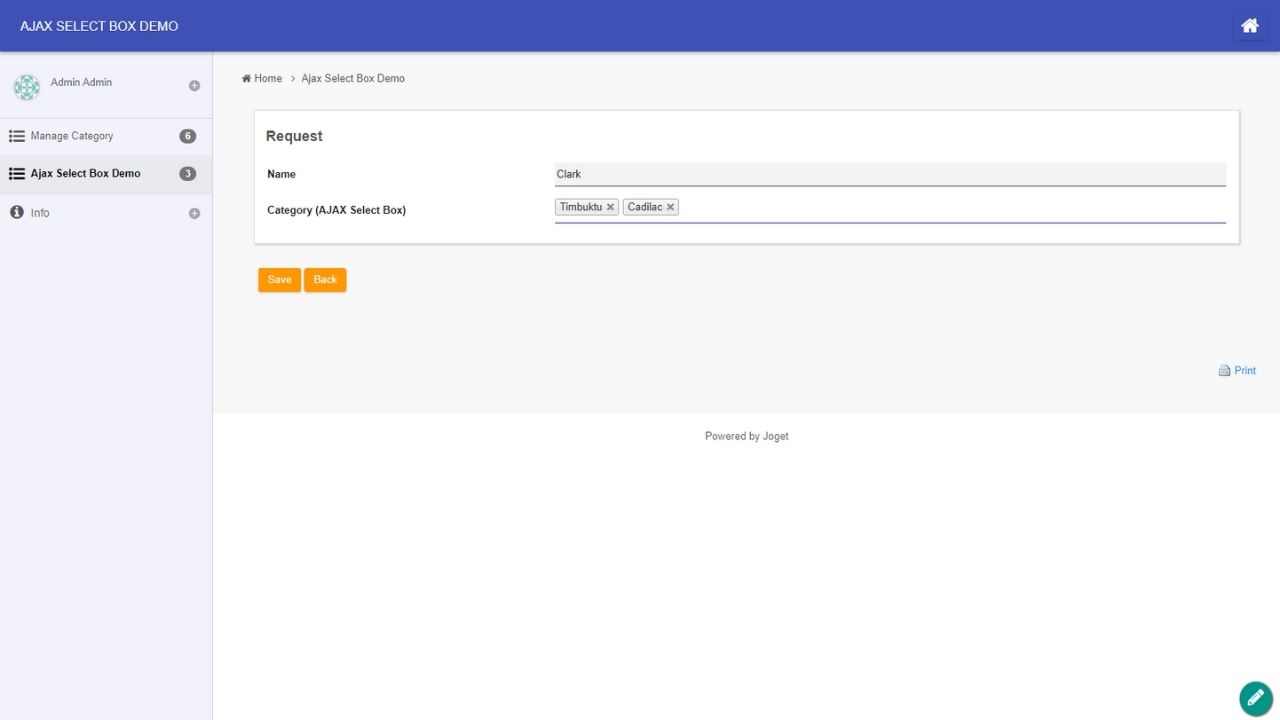Click the Name field containing Clark
This screenshot has height=720, width=1280.
(889, 174)
